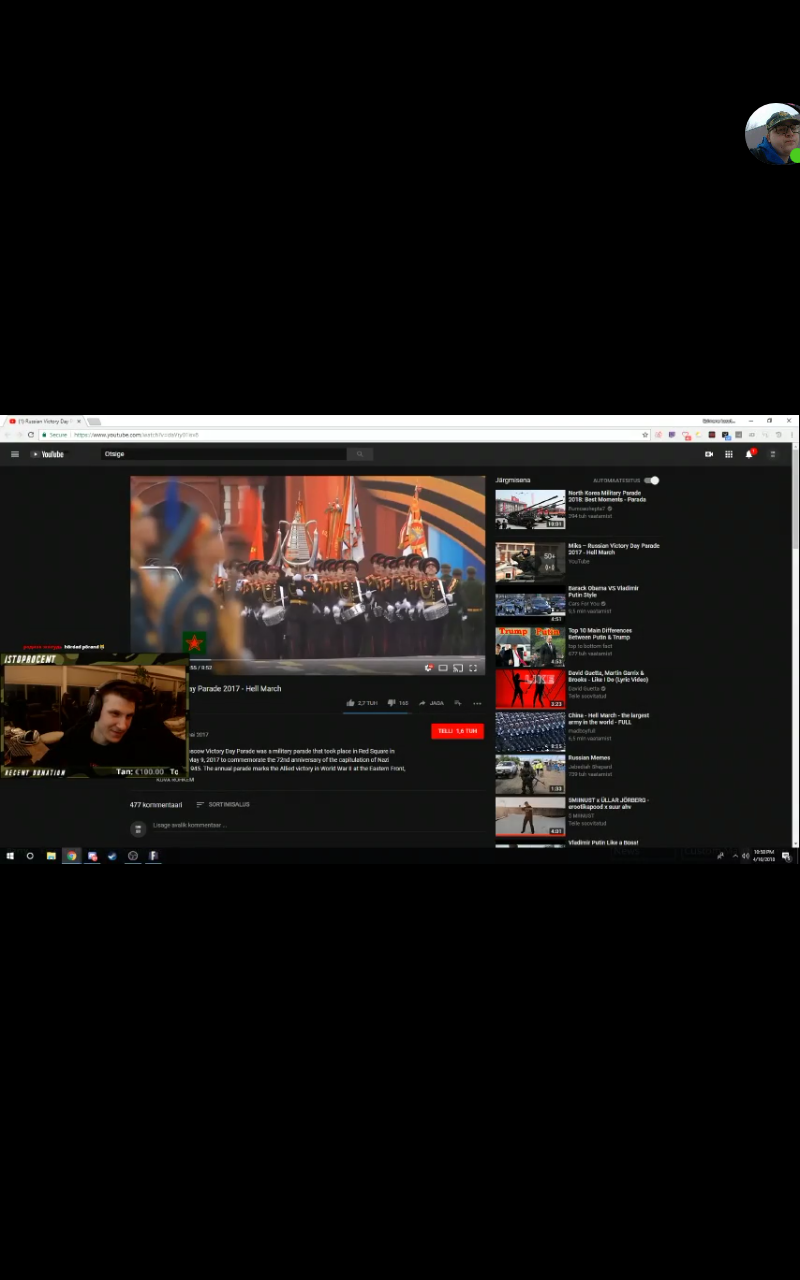Bookmark this page with the star icon
This screenshot has width=800, height=1280.
pyautogui.click(x=645, y=435)
